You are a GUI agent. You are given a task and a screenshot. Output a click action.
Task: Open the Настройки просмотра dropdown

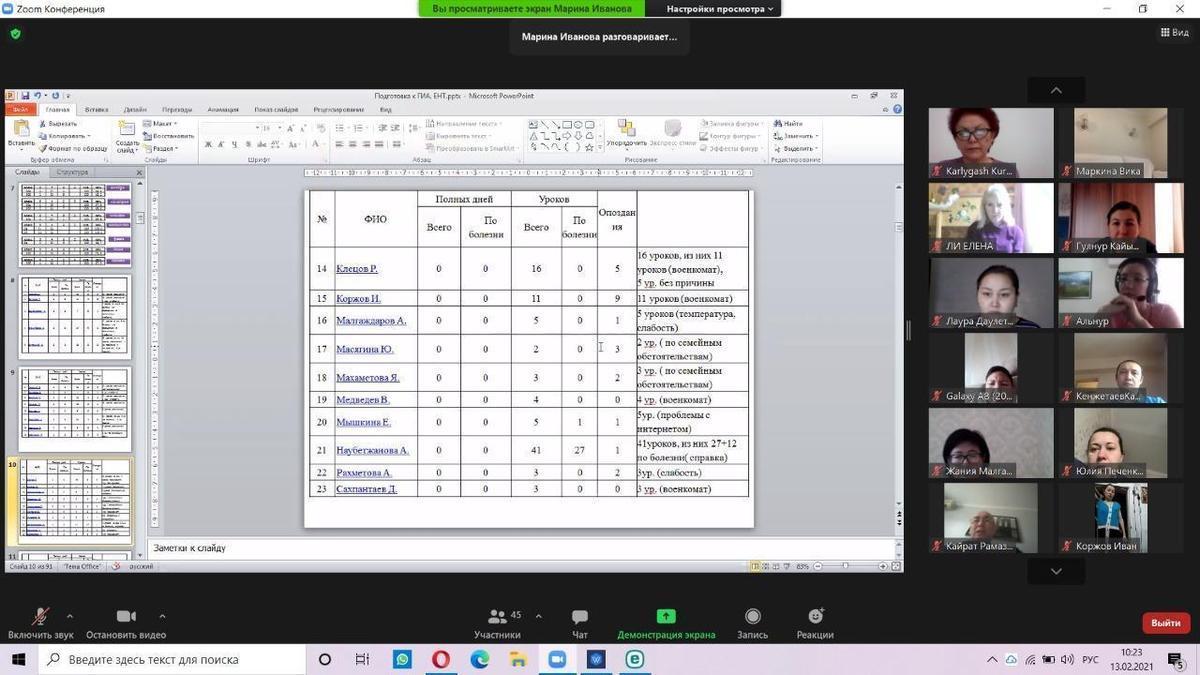(721, 9)
